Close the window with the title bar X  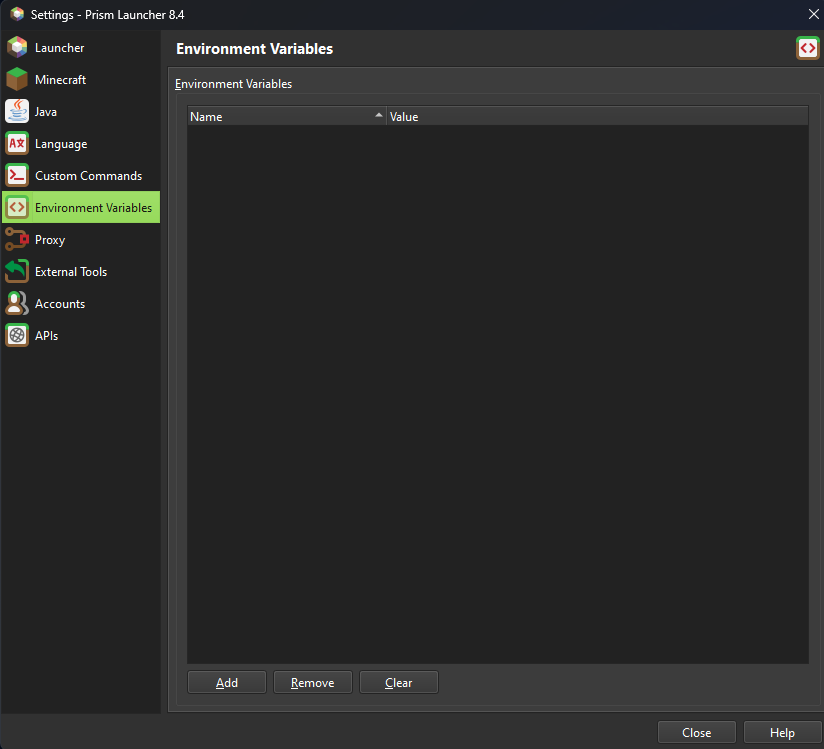tap(813, 14)
